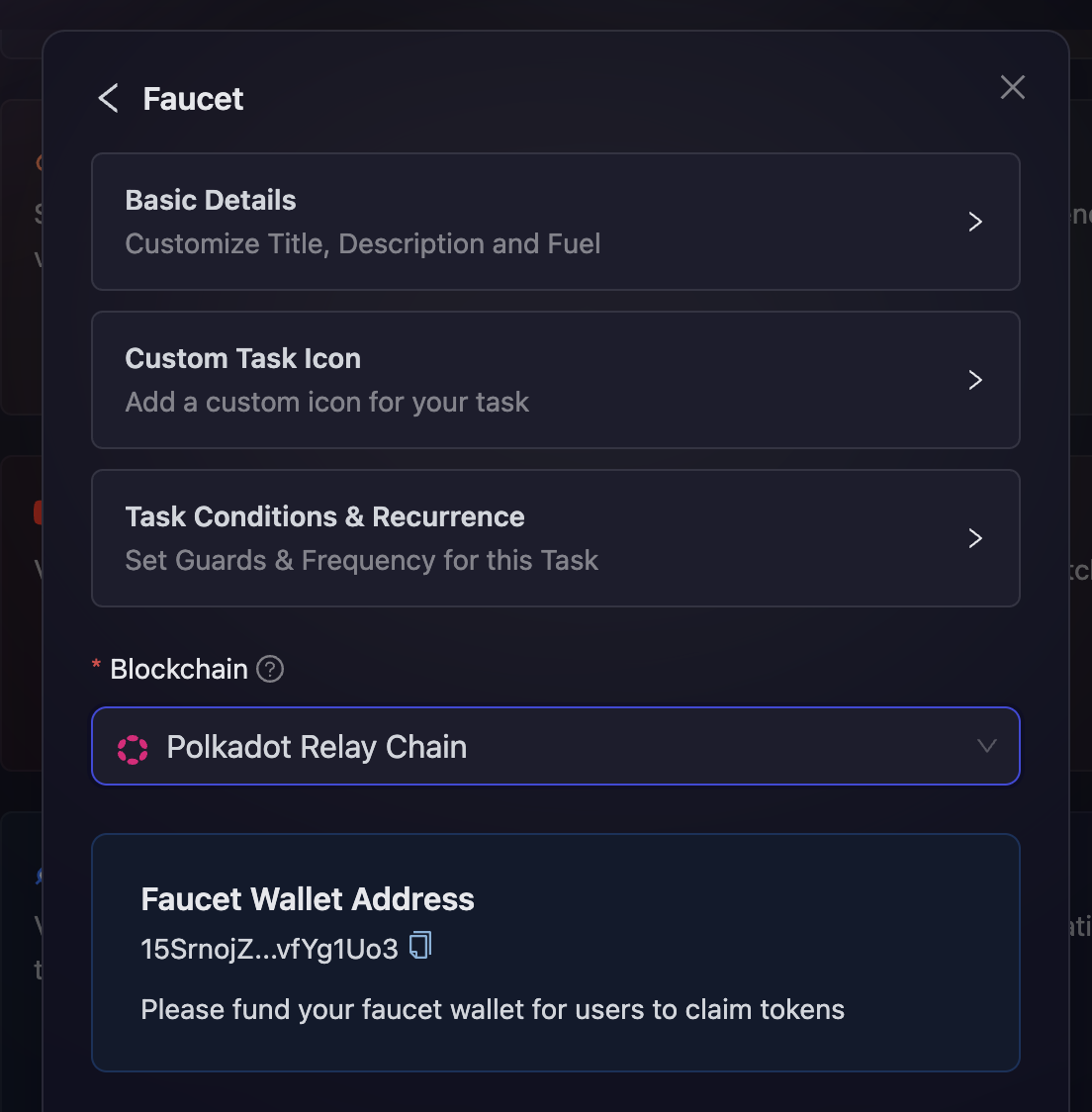This screenshot has height=1112, width=1092.
Task: Open Set Guards & Frequency settings
Action: (x=362, y=560)
